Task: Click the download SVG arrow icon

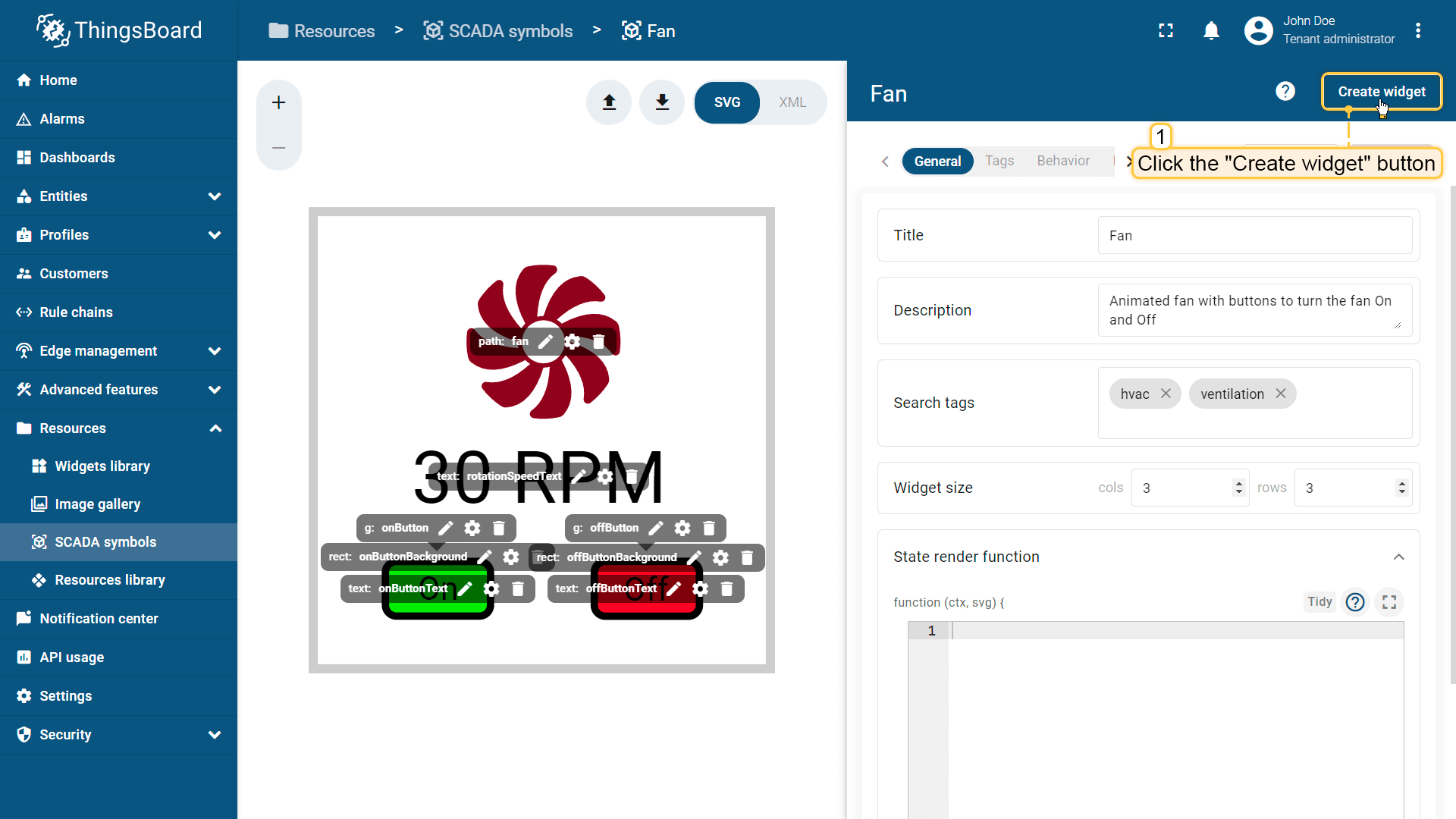Action: [x=662, y=102]
